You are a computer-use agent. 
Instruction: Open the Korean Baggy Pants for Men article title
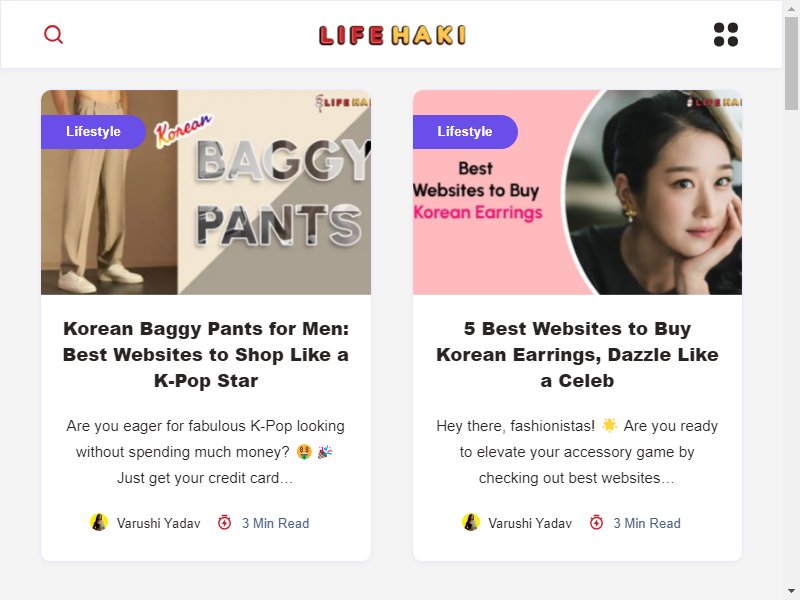click(x=206, y=355)
